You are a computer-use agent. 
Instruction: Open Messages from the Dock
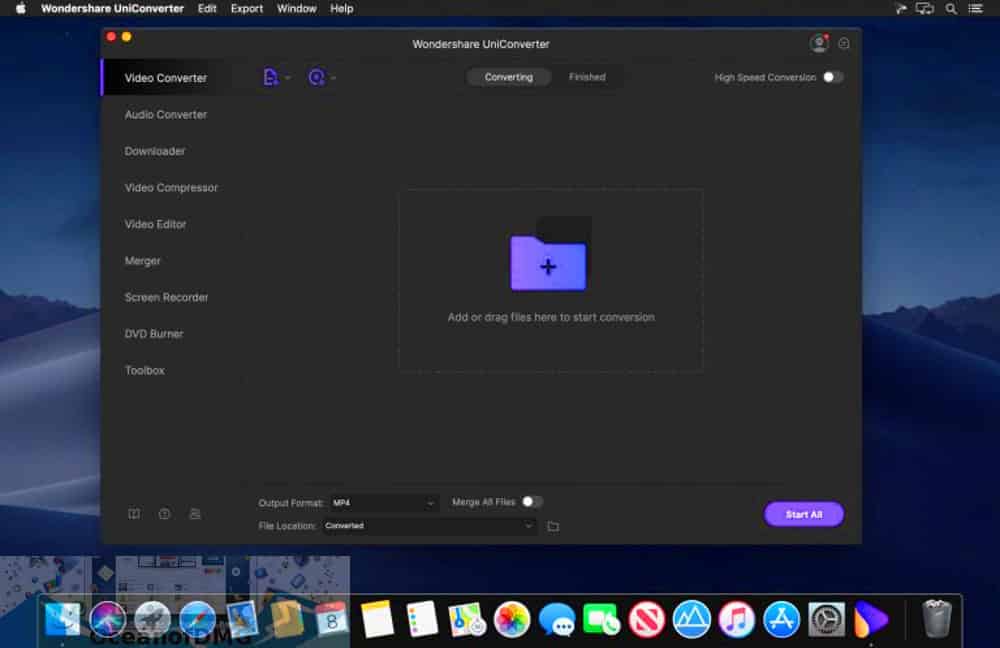click(x=557, y=619)
